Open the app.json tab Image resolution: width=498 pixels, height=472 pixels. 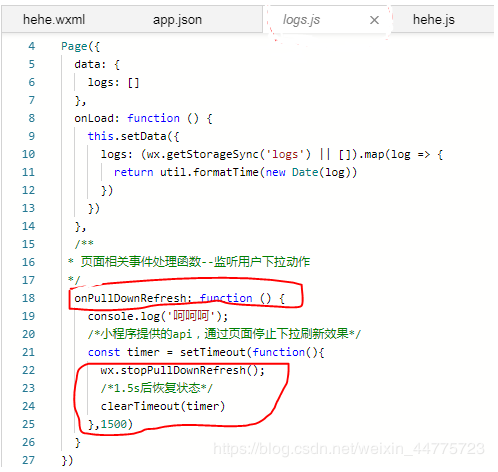tap(177, 20)
